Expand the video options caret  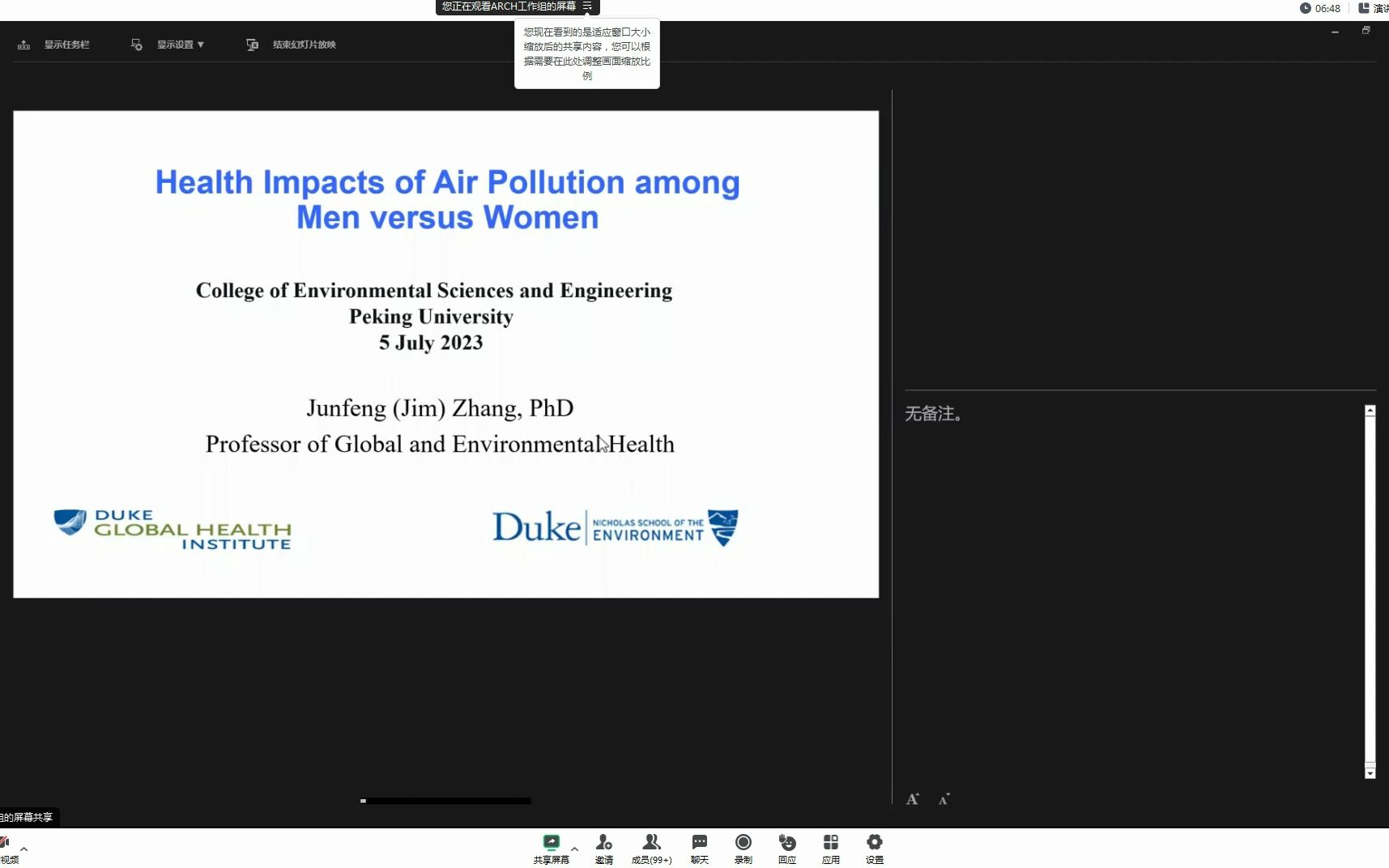(x=24, y=849)
